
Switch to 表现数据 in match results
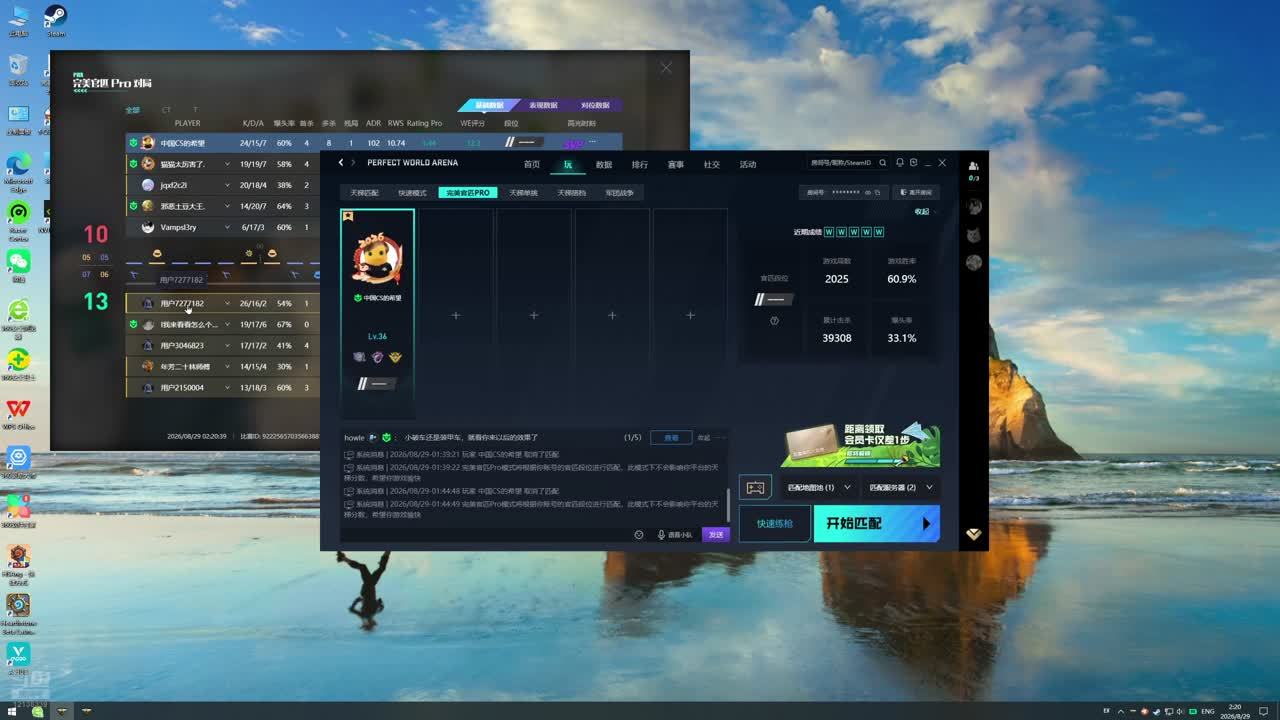(x=543, y=105)
